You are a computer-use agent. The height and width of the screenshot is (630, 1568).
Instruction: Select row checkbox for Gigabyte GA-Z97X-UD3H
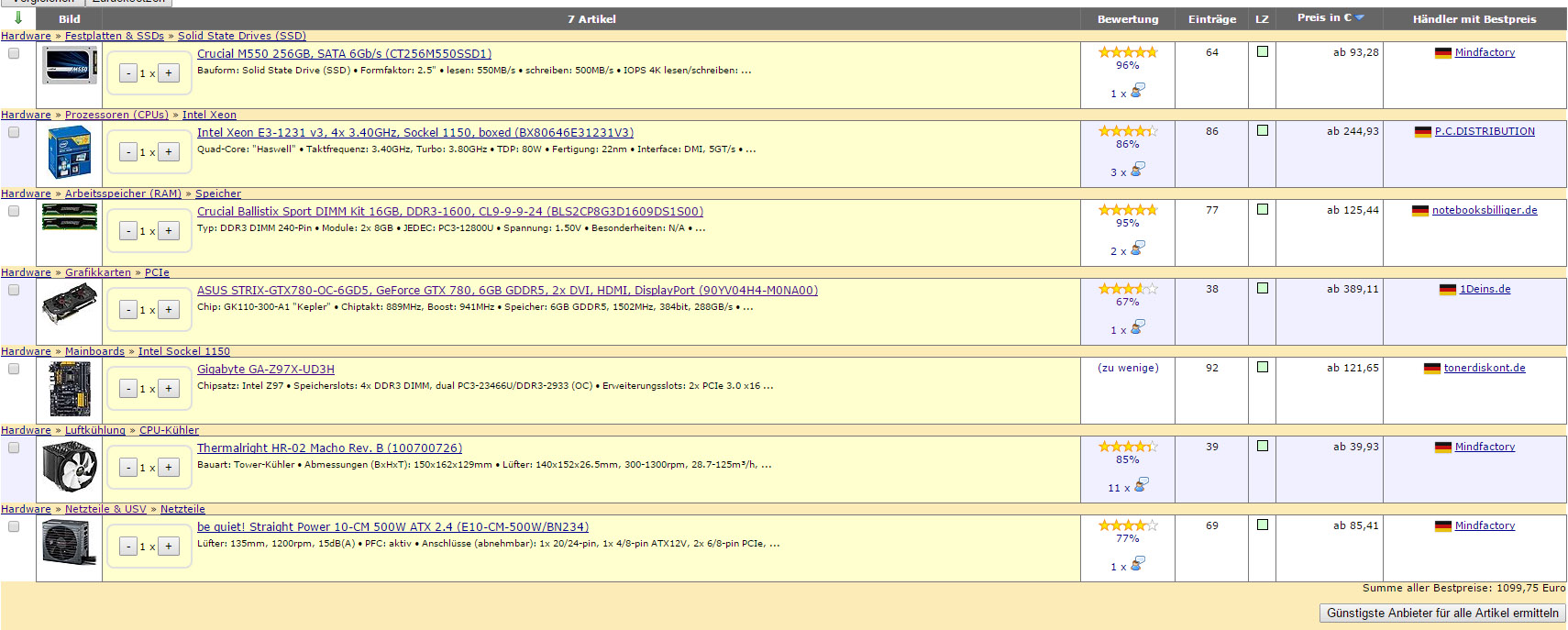[14, 369]
